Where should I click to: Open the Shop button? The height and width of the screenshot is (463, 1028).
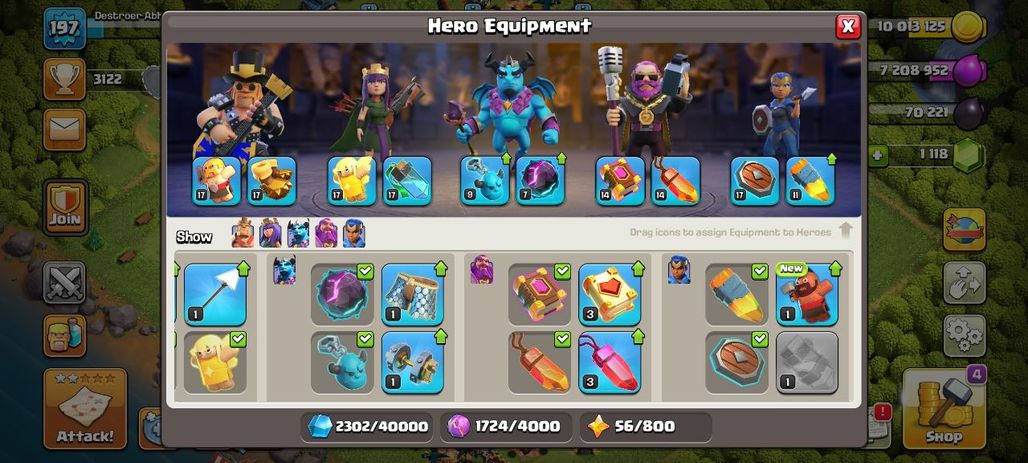click(x=944, y=408)
